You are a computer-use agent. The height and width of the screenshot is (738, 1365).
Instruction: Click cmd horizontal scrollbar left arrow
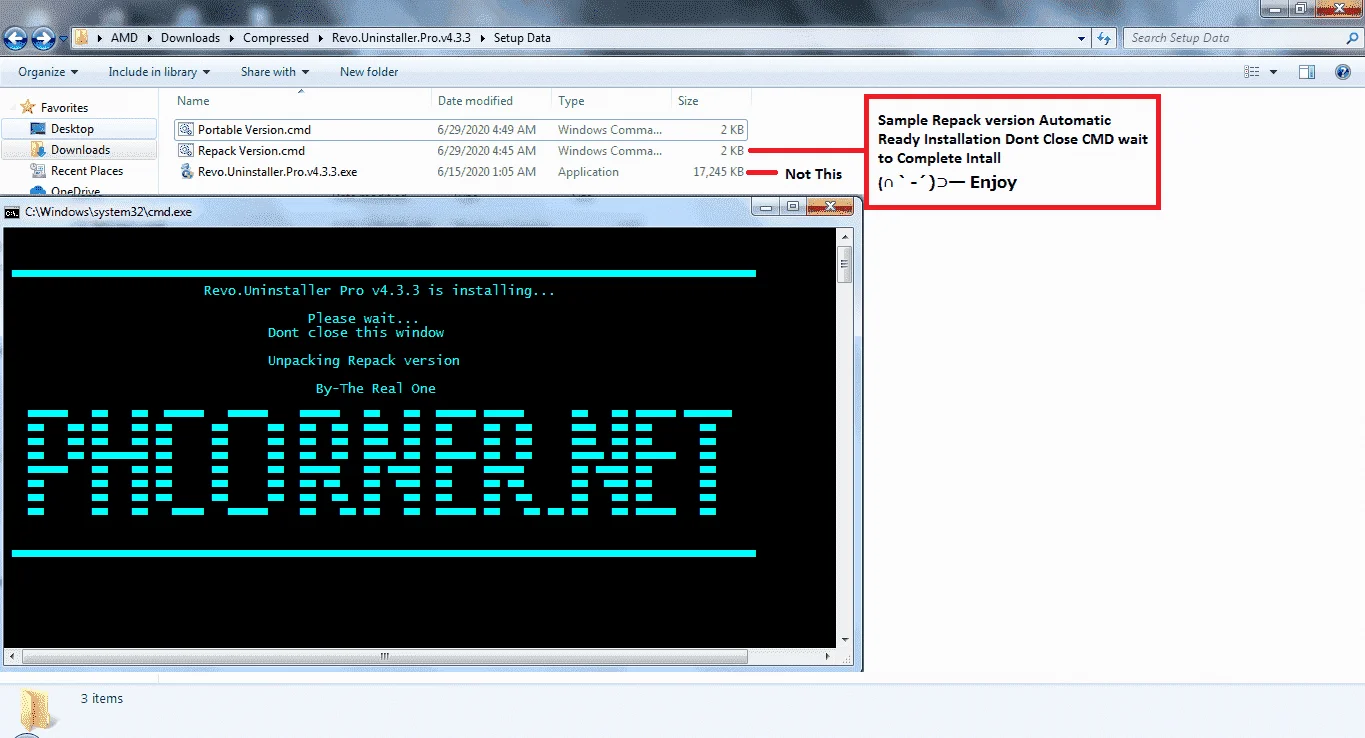[11, 657]
